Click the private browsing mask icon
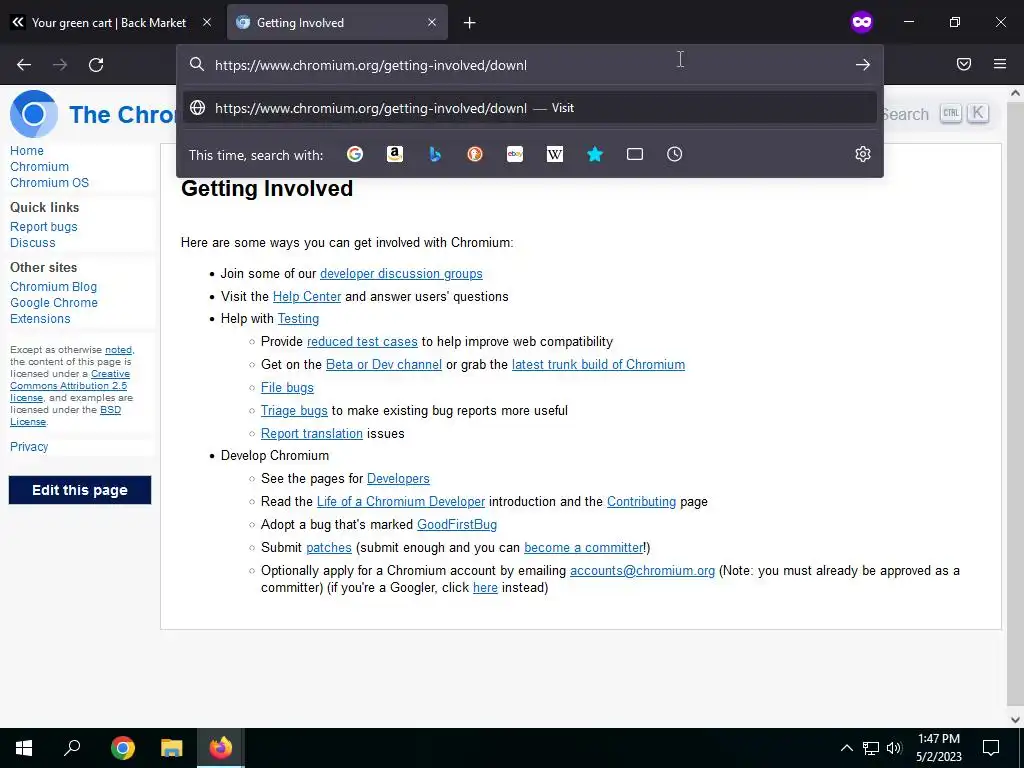The image size is (1024, 768). [x=861, y=22]
